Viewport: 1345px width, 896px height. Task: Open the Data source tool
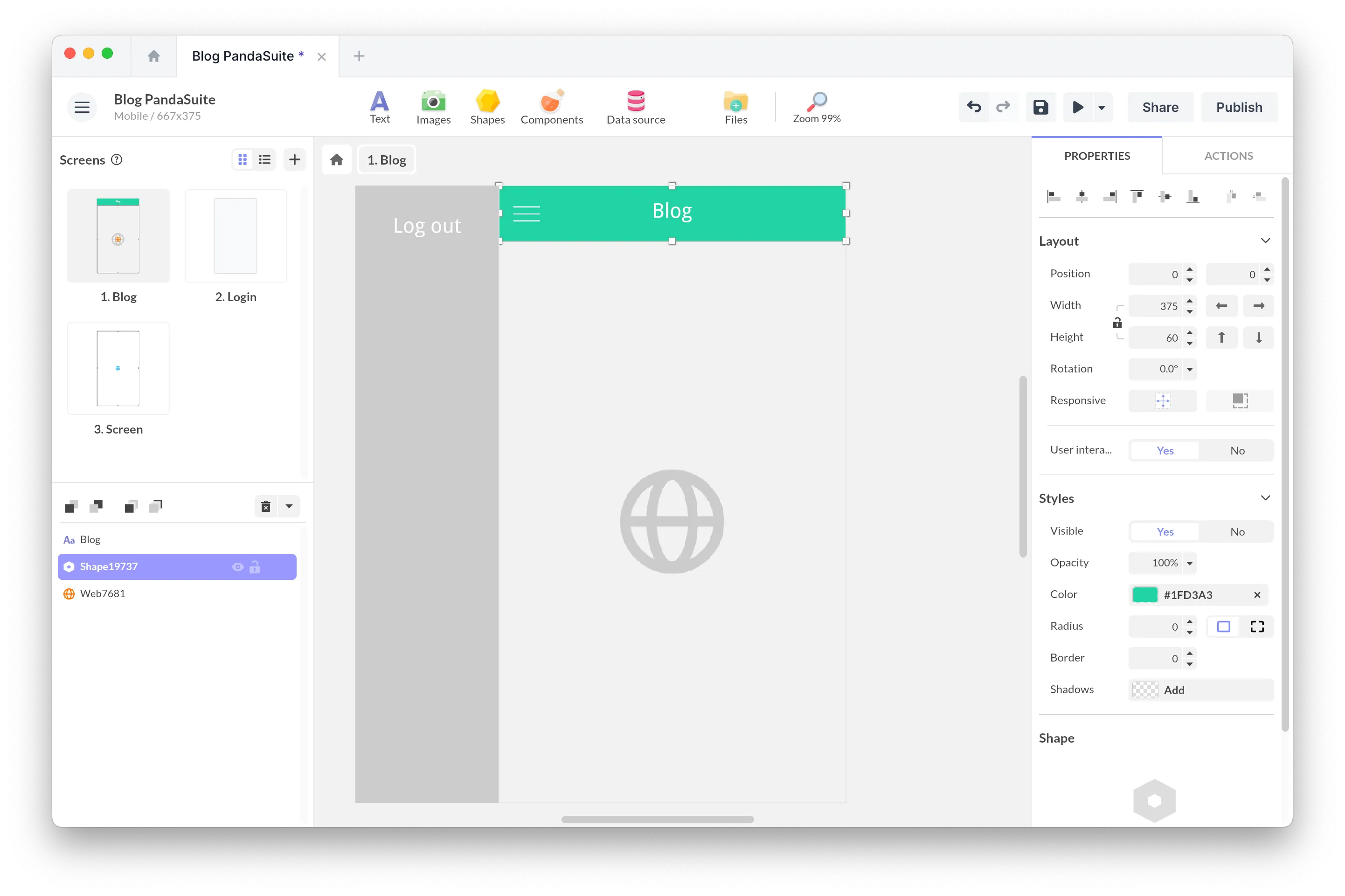pos(635,106)
